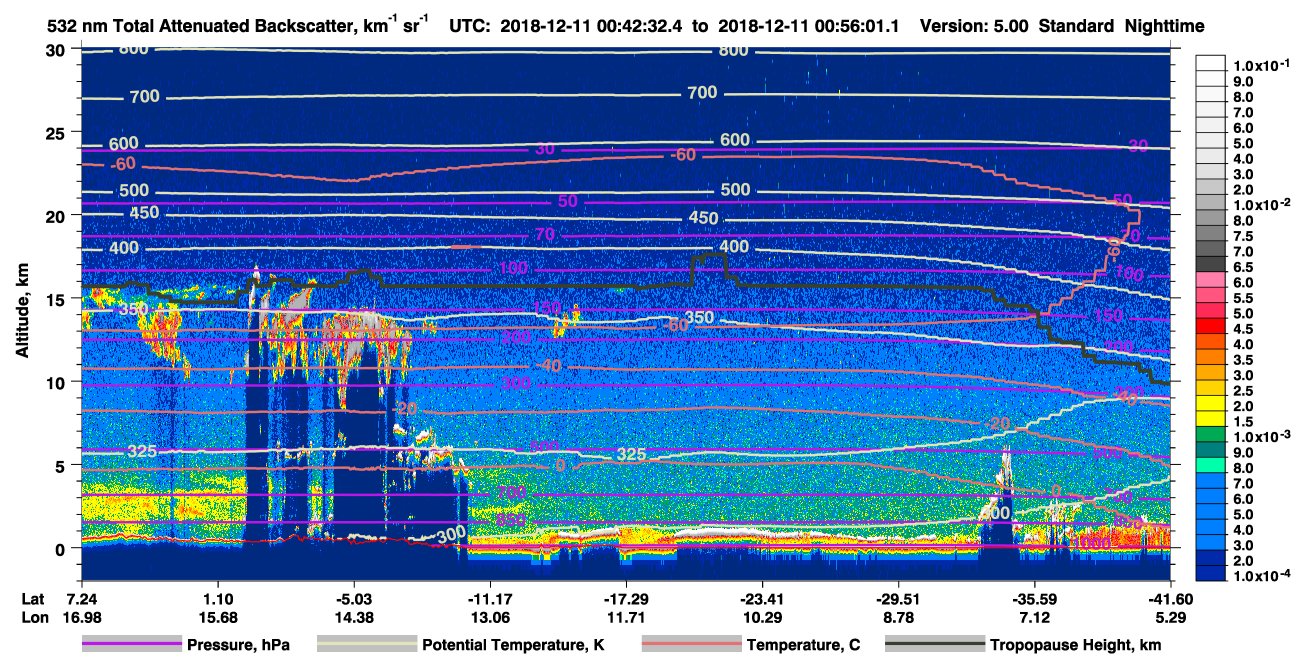Click longitude value '15.68'
Screen dimensions: 1300x667
217,618
